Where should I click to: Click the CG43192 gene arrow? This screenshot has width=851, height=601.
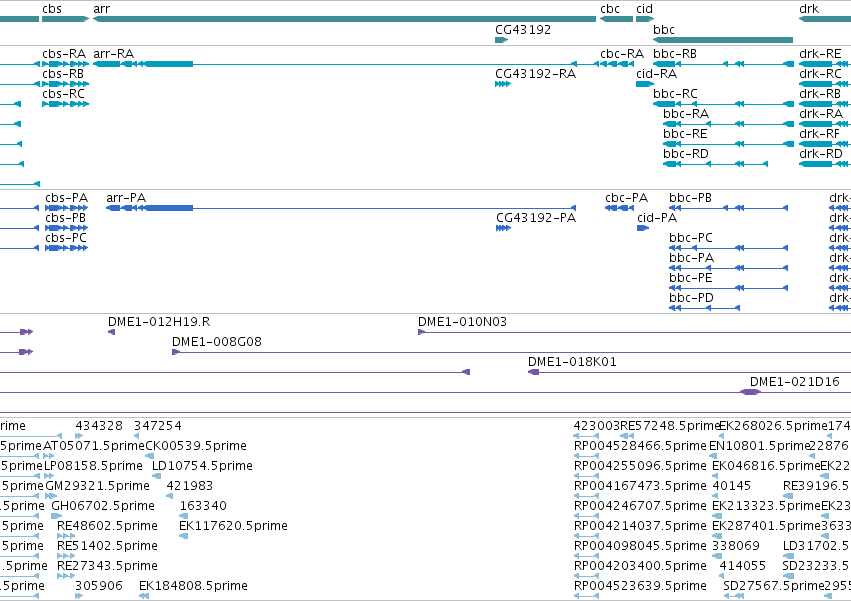coord(501,40)
